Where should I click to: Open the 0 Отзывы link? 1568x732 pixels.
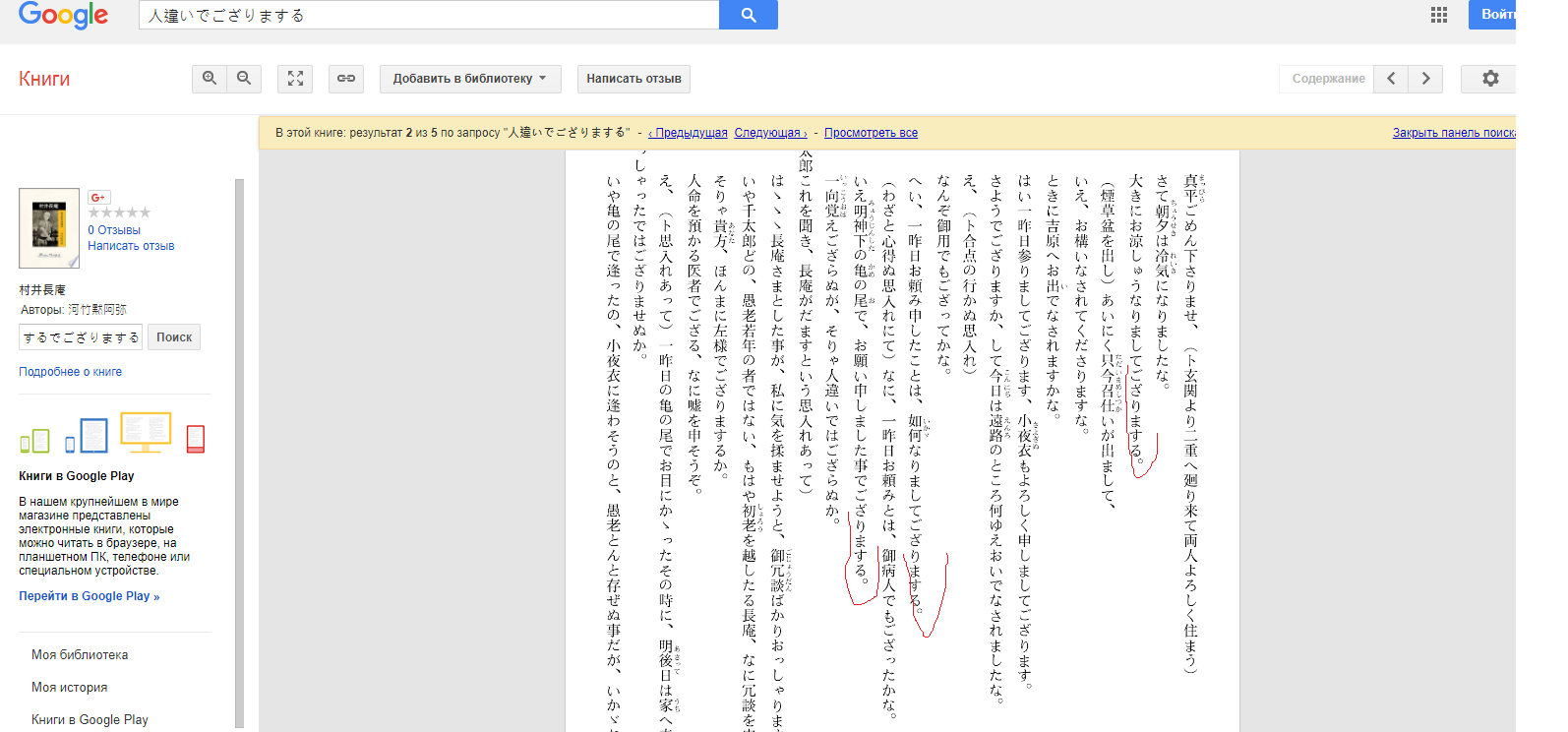[x=114, y=230]
